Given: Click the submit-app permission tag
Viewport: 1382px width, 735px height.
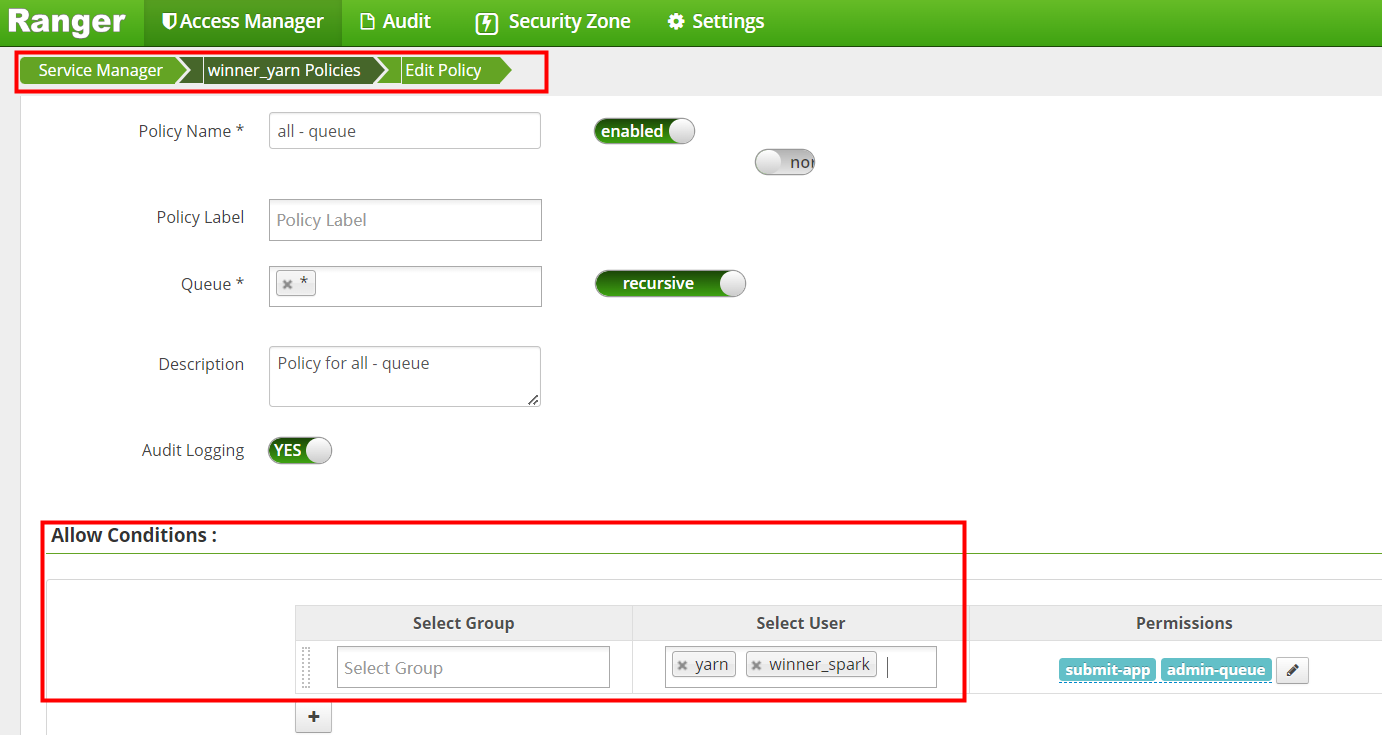Looking at the screenshot, I should coord(1107,670).
